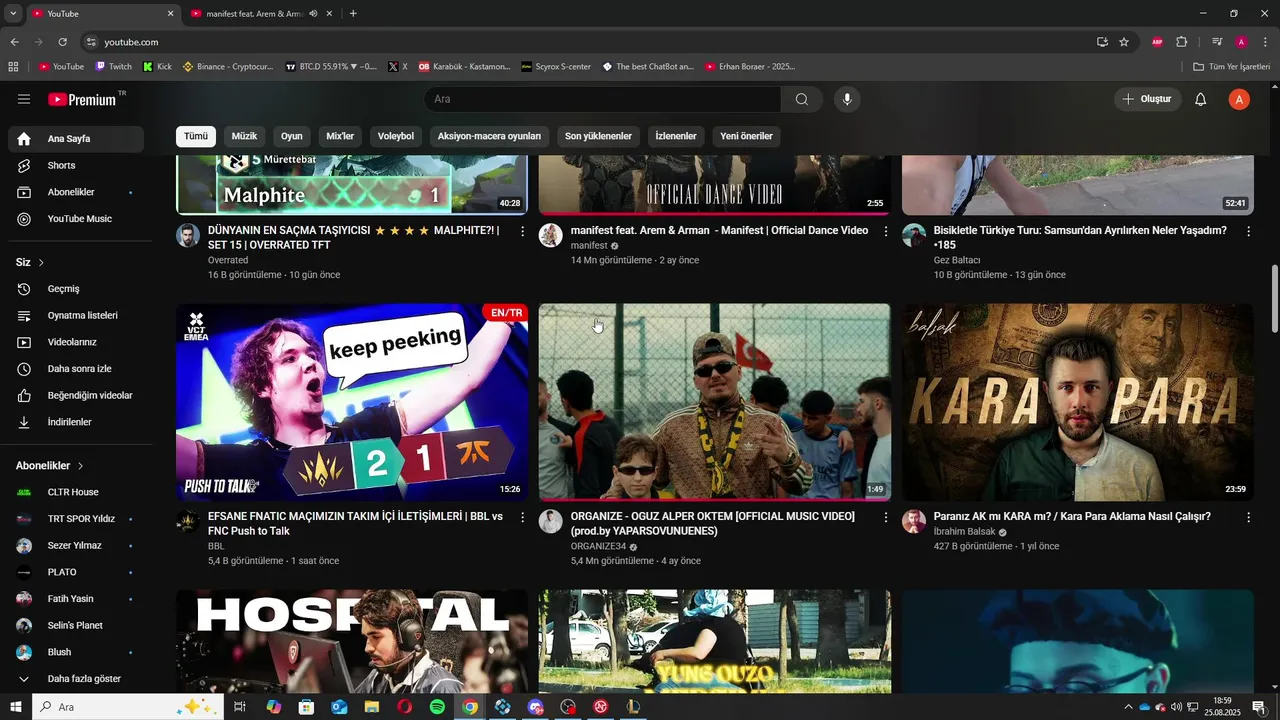Focus the YouTube search field

(x=603, y=99)
